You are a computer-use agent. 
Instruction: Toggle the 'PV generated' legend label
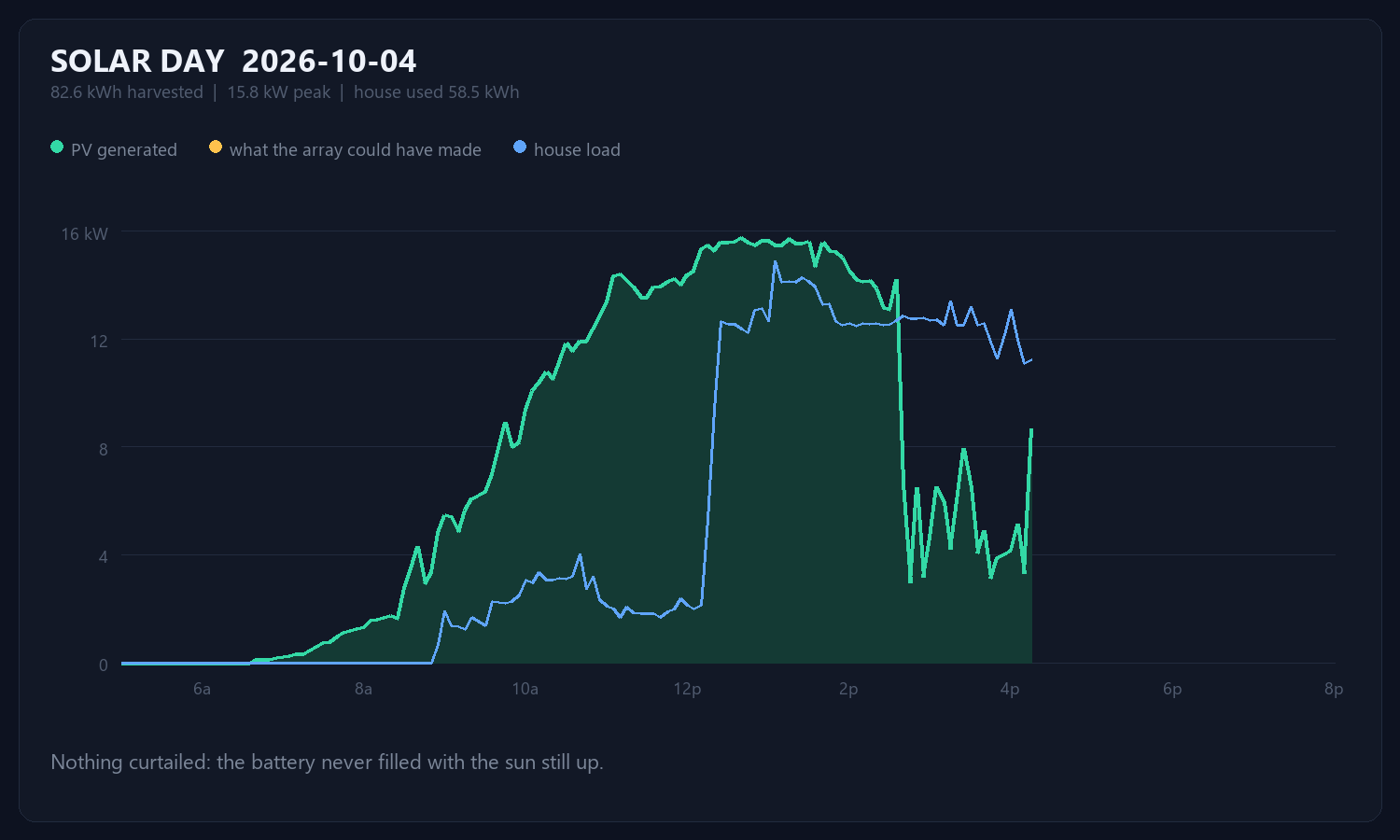(124, 150)
